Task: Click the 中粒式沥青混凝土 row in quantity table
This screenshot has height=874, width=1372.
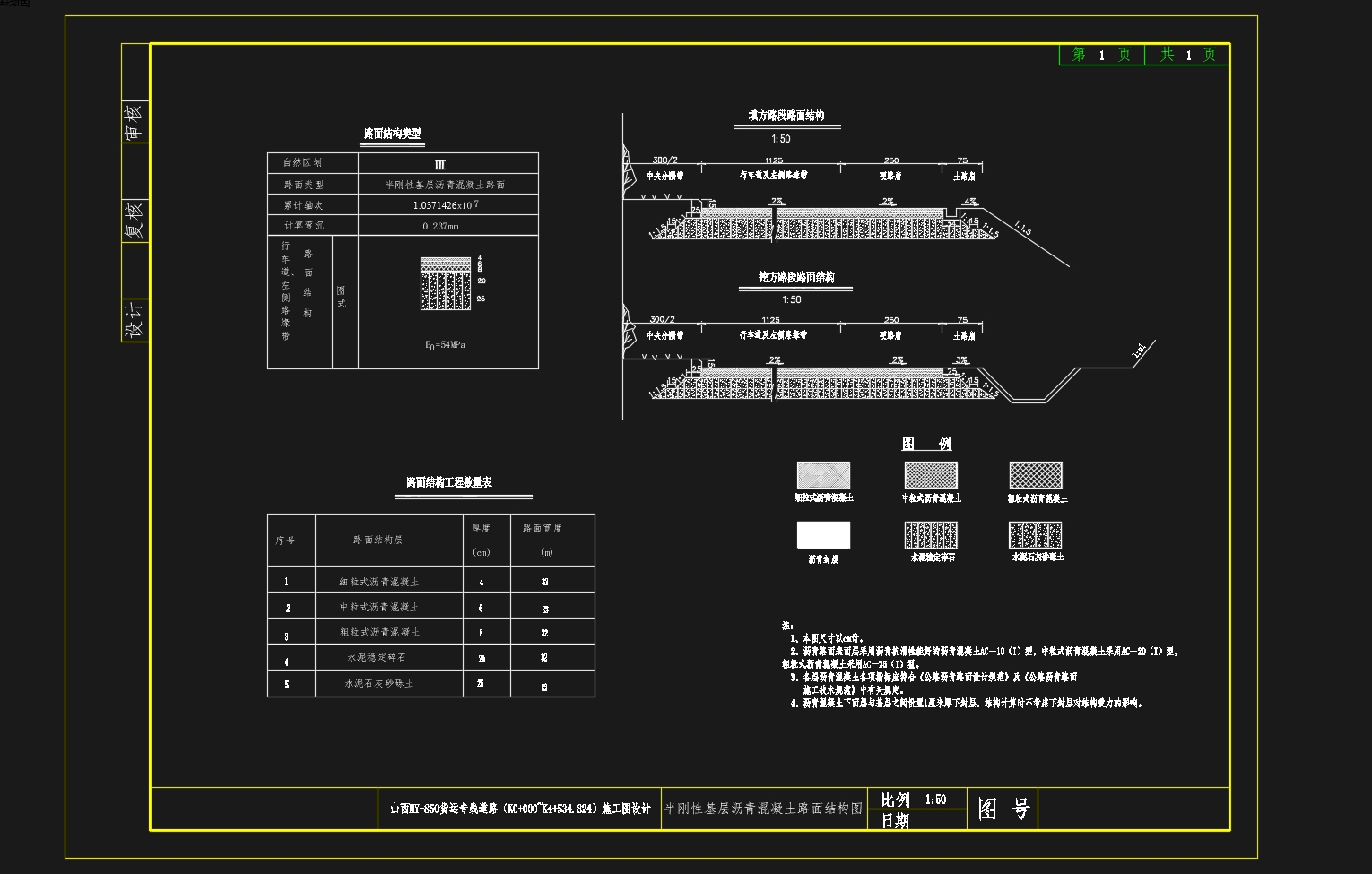Action: coord(431,605)
